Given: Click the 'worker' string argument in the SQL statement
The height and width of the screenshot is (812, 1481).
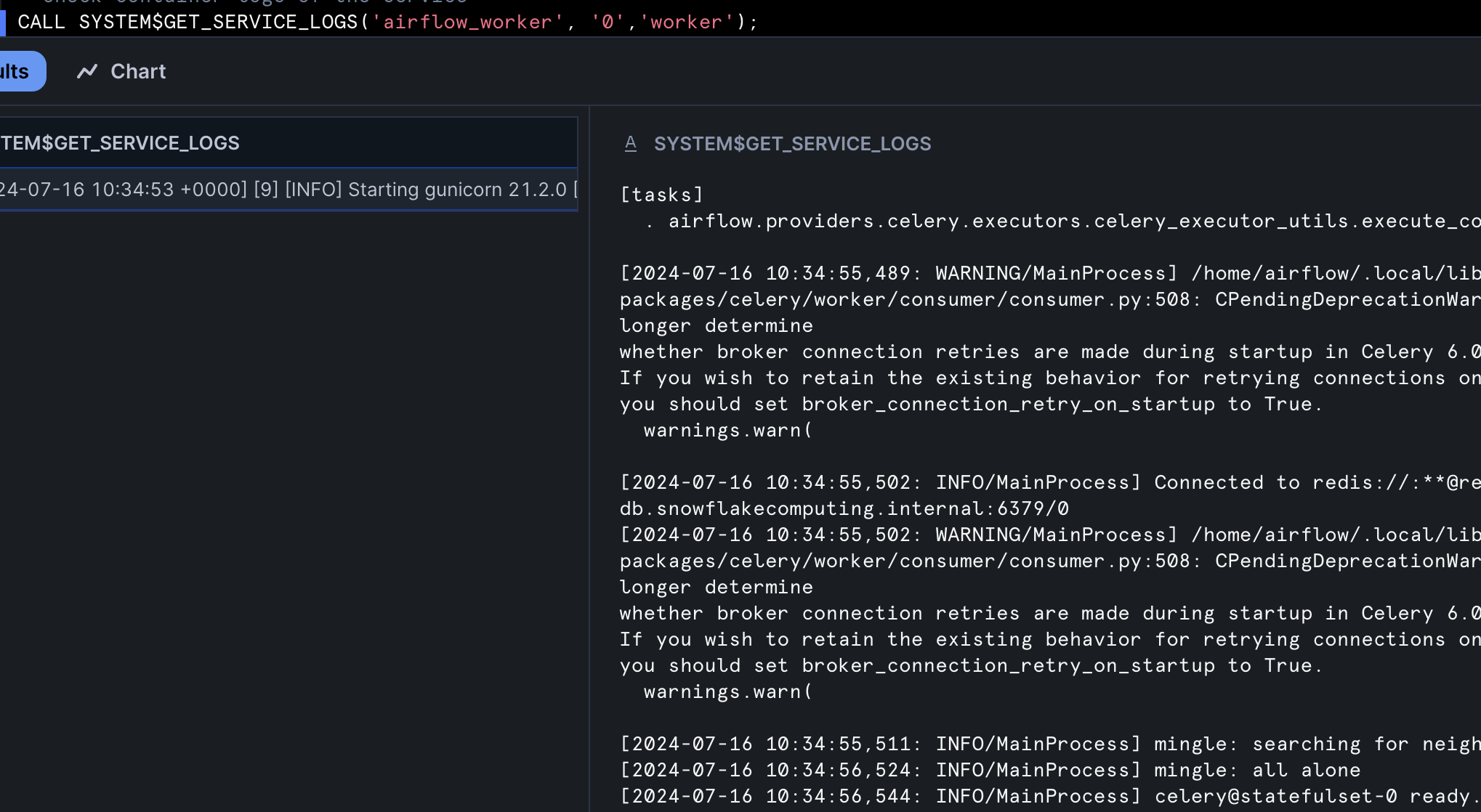Looking at the screenshot, I should click(686, 23).
